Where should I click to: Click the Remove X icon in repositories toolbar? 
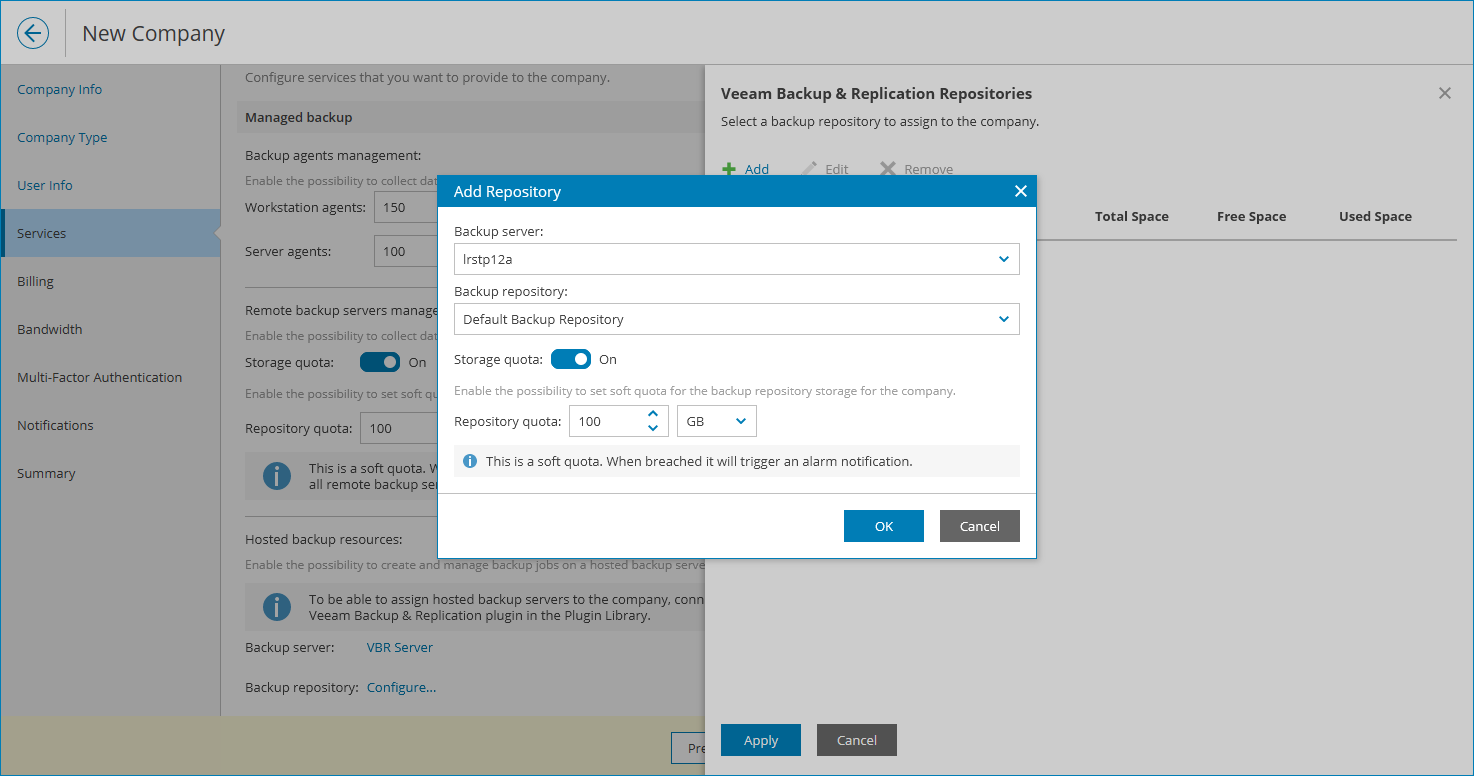point(888,169)
